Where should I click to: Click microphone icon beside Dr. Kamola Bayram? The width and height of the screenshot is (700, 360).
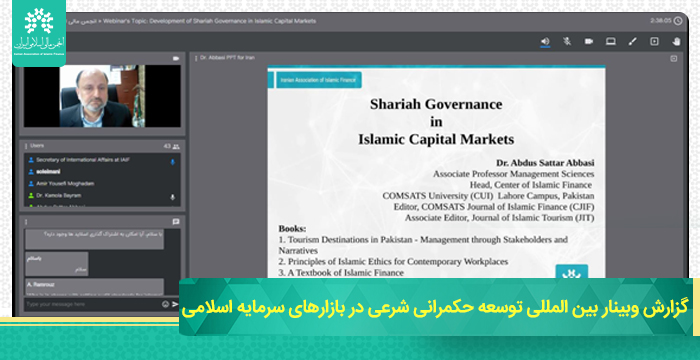tap(173, 197)
